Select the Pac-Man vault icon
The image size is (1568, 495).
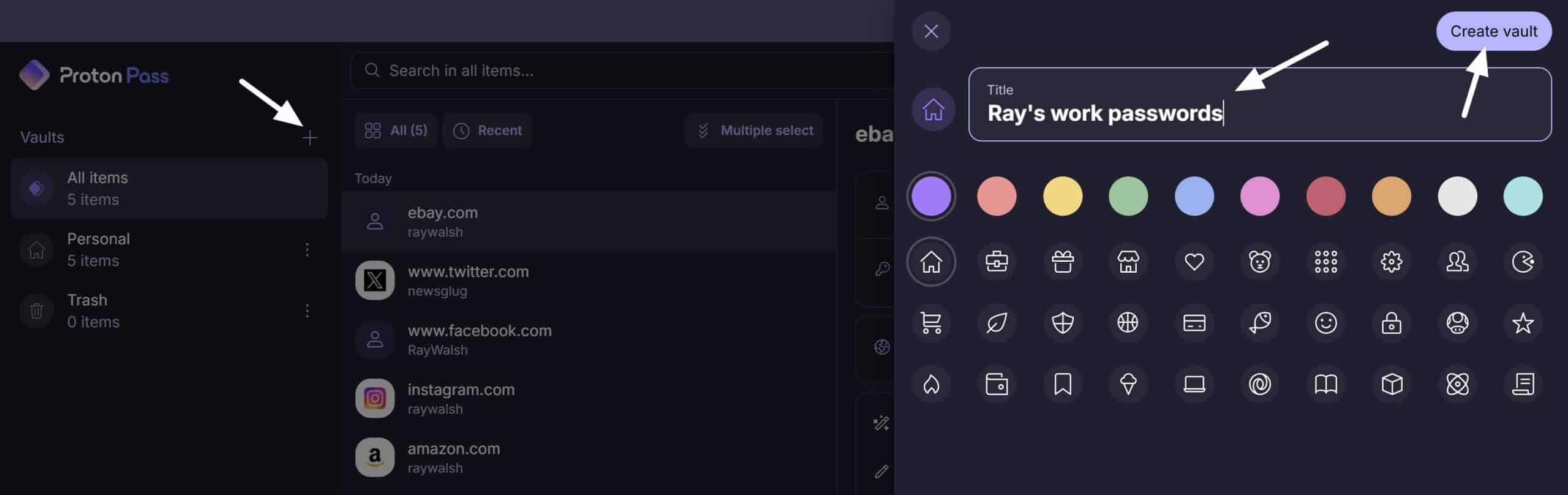[x=1523, y=262]
